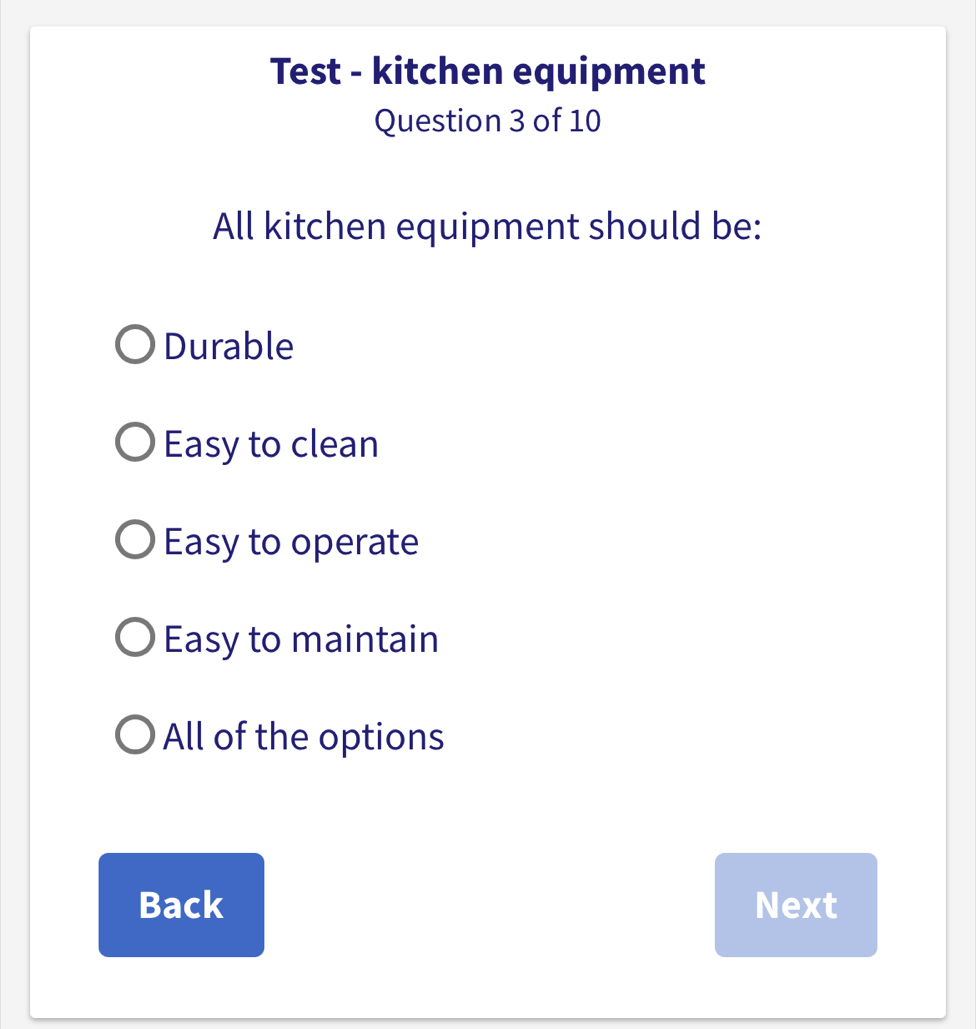Click the "Question 3 of 10" counter

(487, 120)
